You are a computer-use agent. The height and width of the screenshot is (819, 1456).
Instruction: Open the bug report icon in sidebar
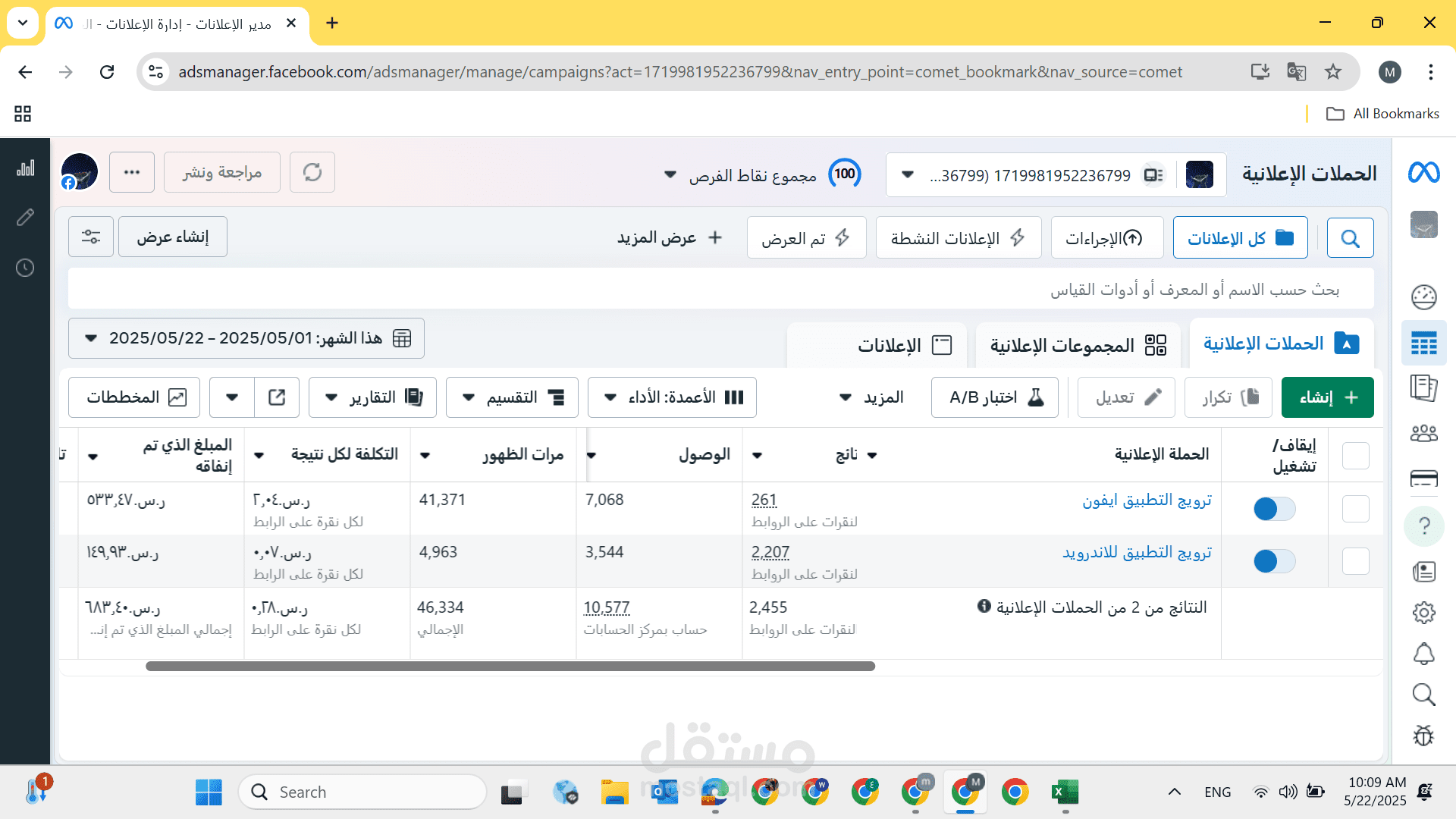[x=1423, y=735]
